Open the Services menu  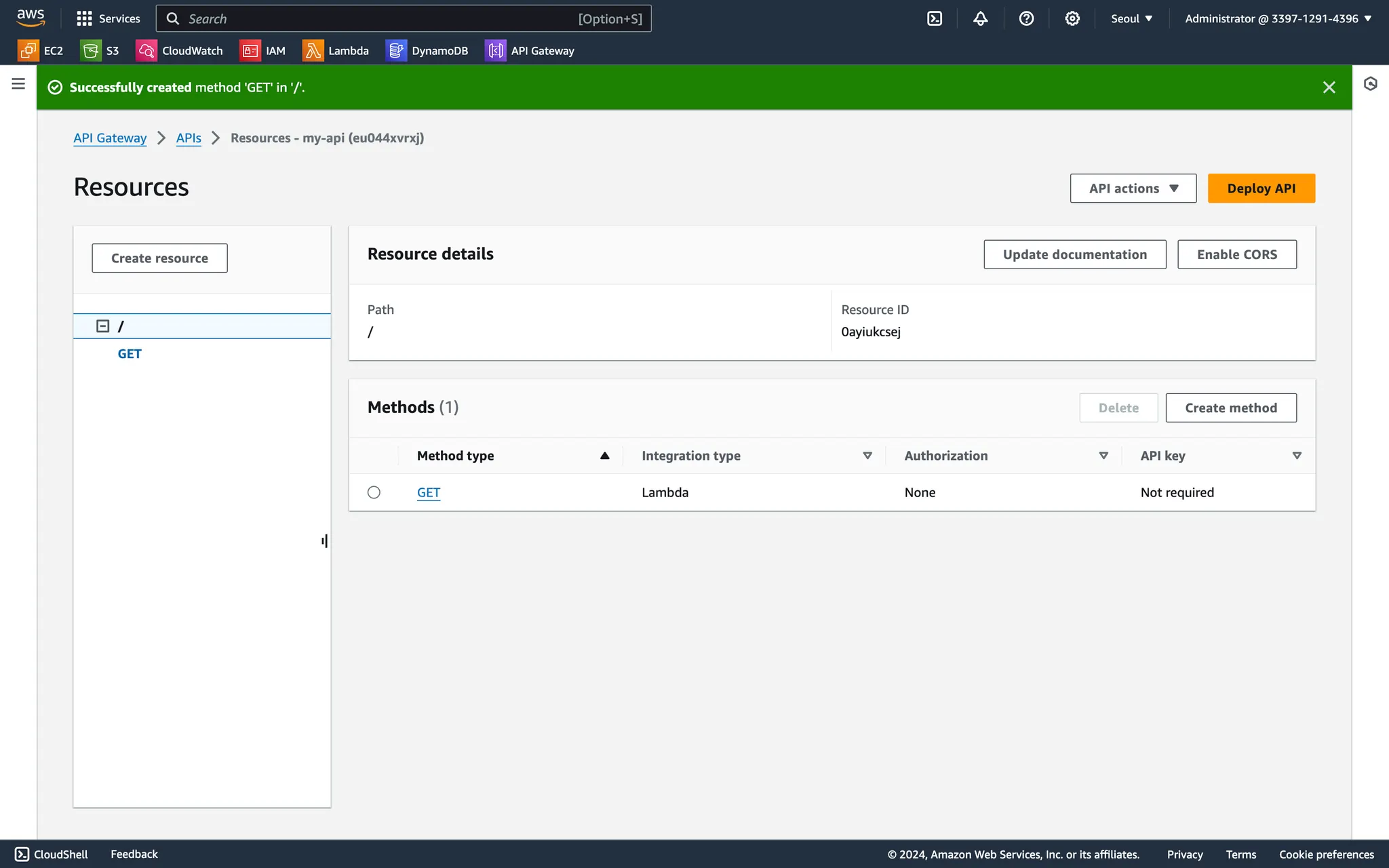(109, 19)
